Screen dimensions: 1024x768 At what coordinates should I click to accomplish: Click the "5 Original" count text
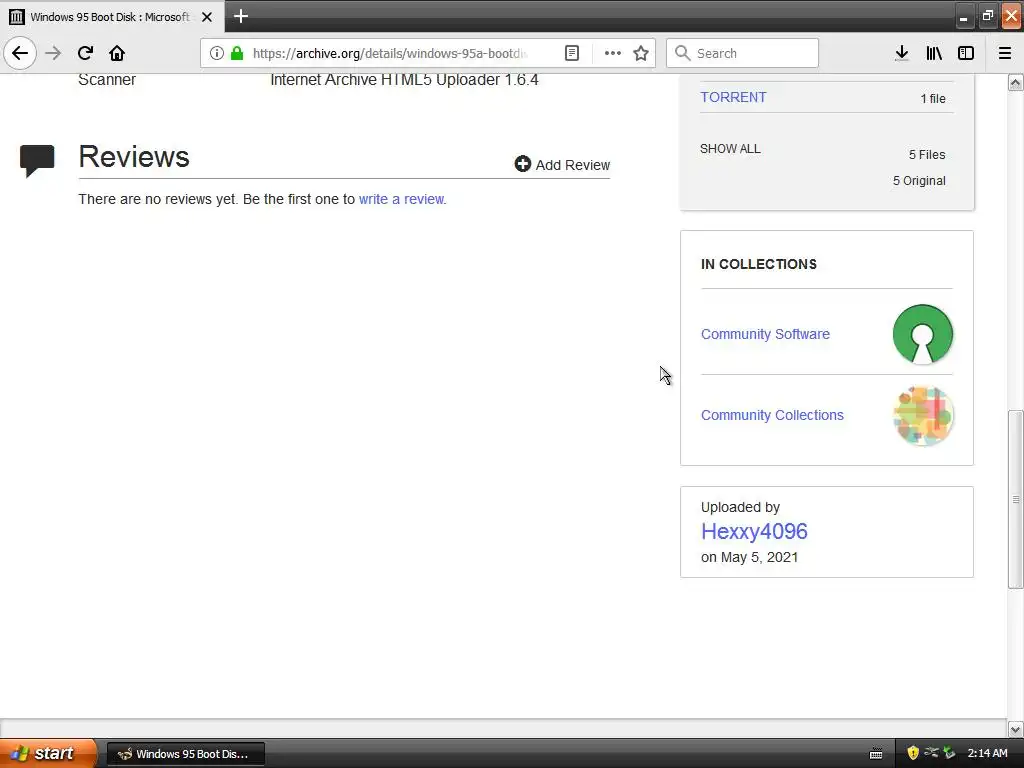tap(920, 181)
